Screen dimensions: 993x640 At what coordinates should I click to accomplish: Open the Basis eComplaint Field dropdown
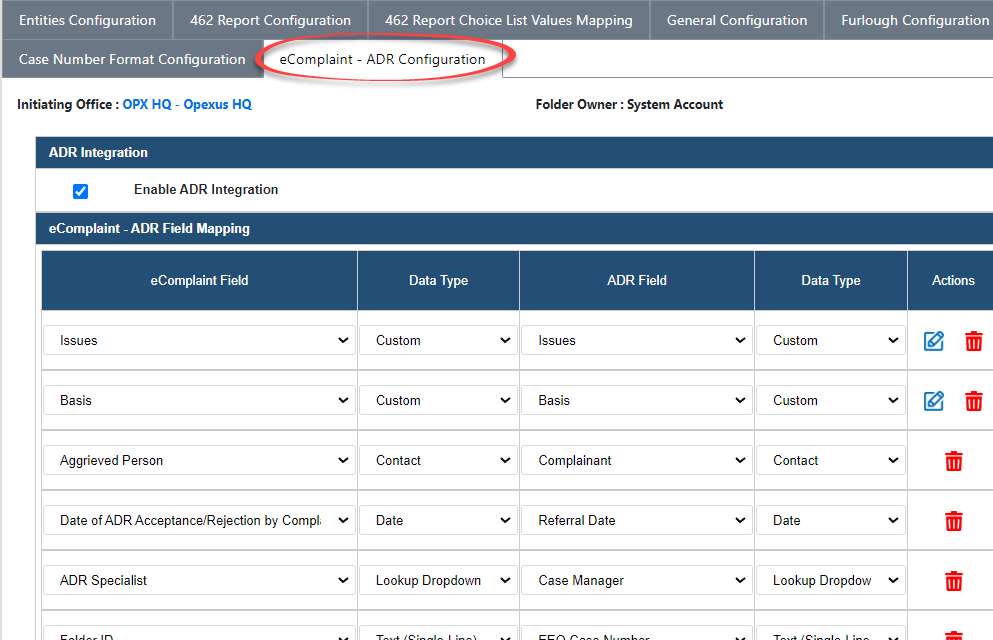click(x=199, y=400)
